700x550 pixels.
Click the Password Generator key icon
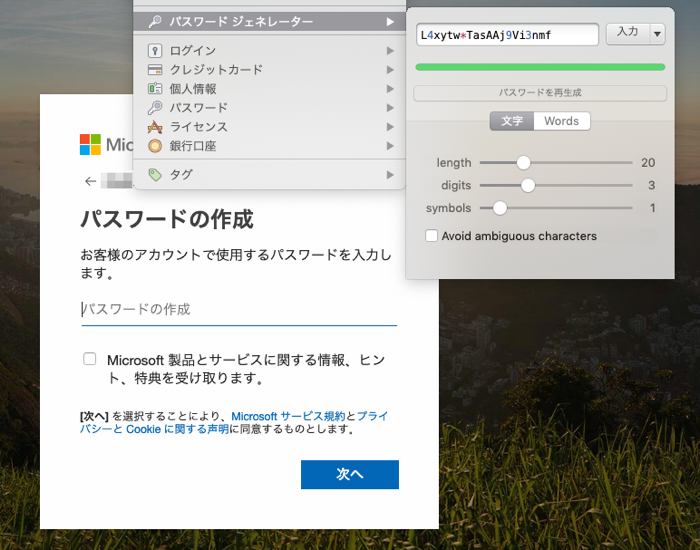click(155, 21)
